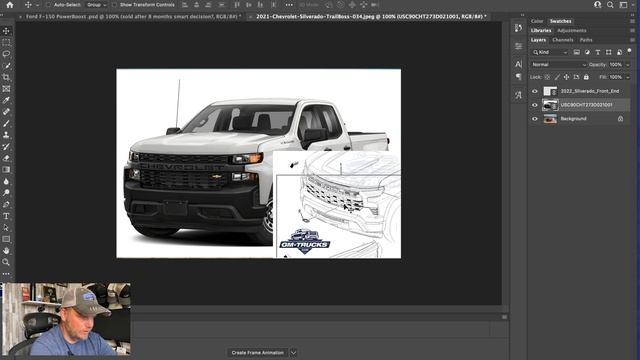
Task: Select the Crop tool
Action: click(x=6, y=77)
